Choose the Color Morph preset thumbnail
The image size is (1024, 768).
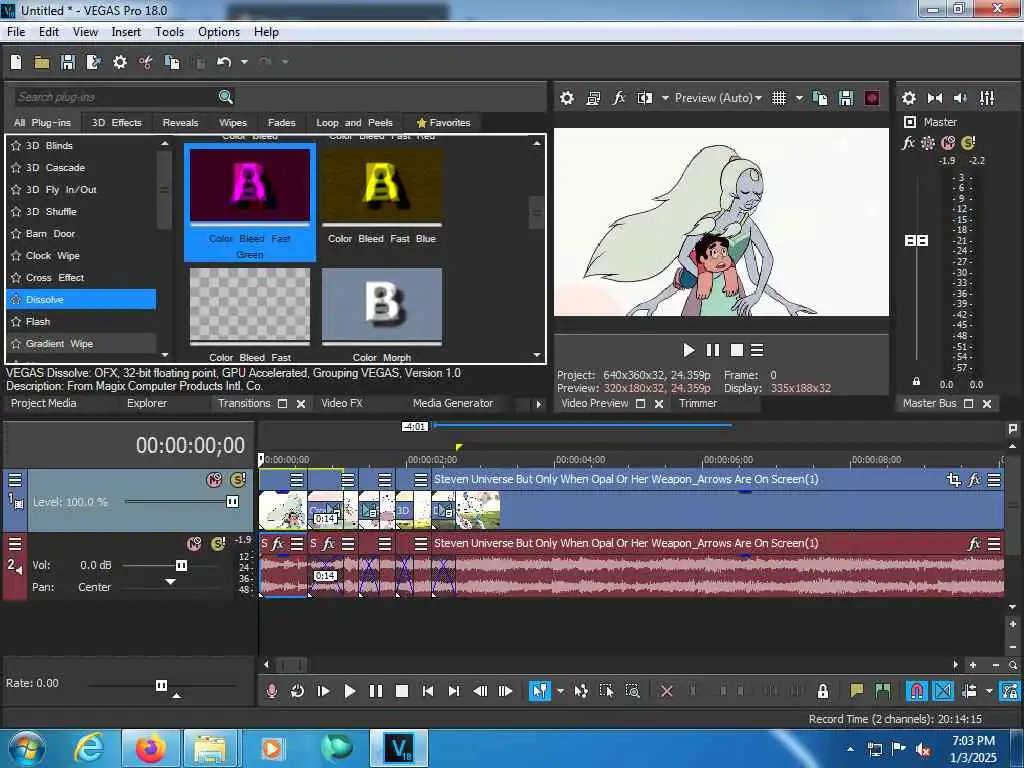382,306
